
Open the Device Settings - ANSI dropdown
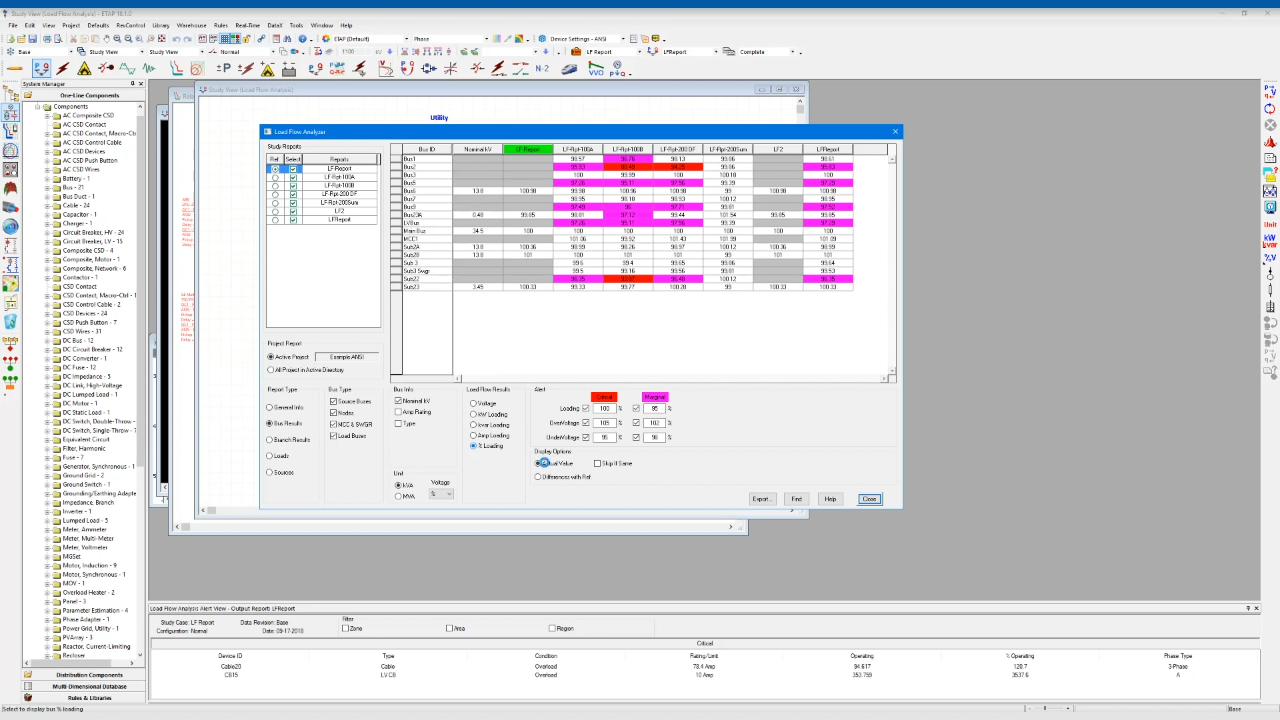click(x=623, y=39)
